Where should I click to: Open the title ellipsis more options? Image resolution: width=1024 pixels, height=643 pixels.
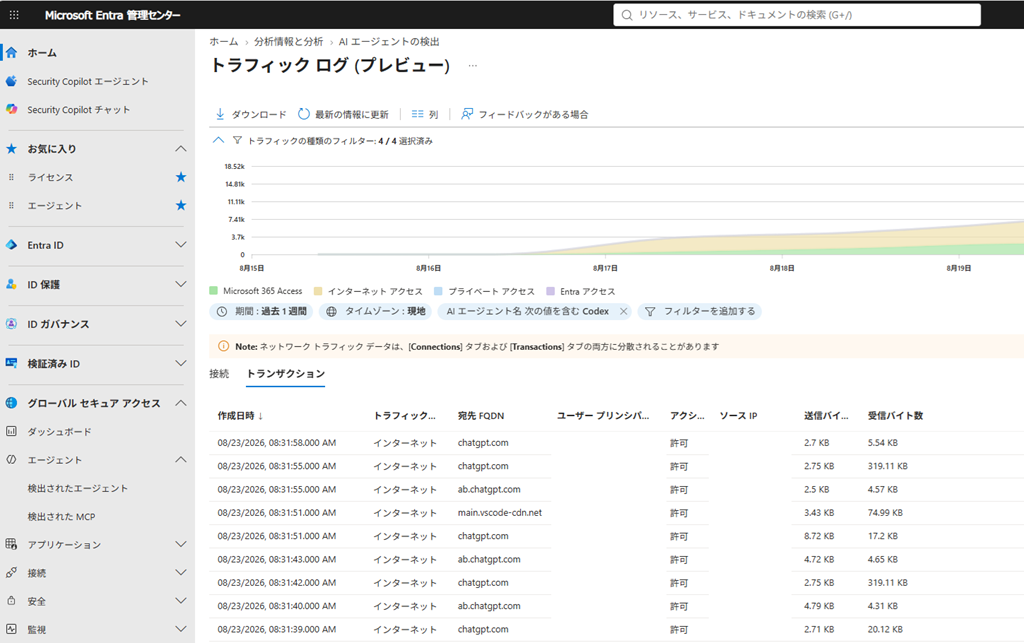click(473, 65)
